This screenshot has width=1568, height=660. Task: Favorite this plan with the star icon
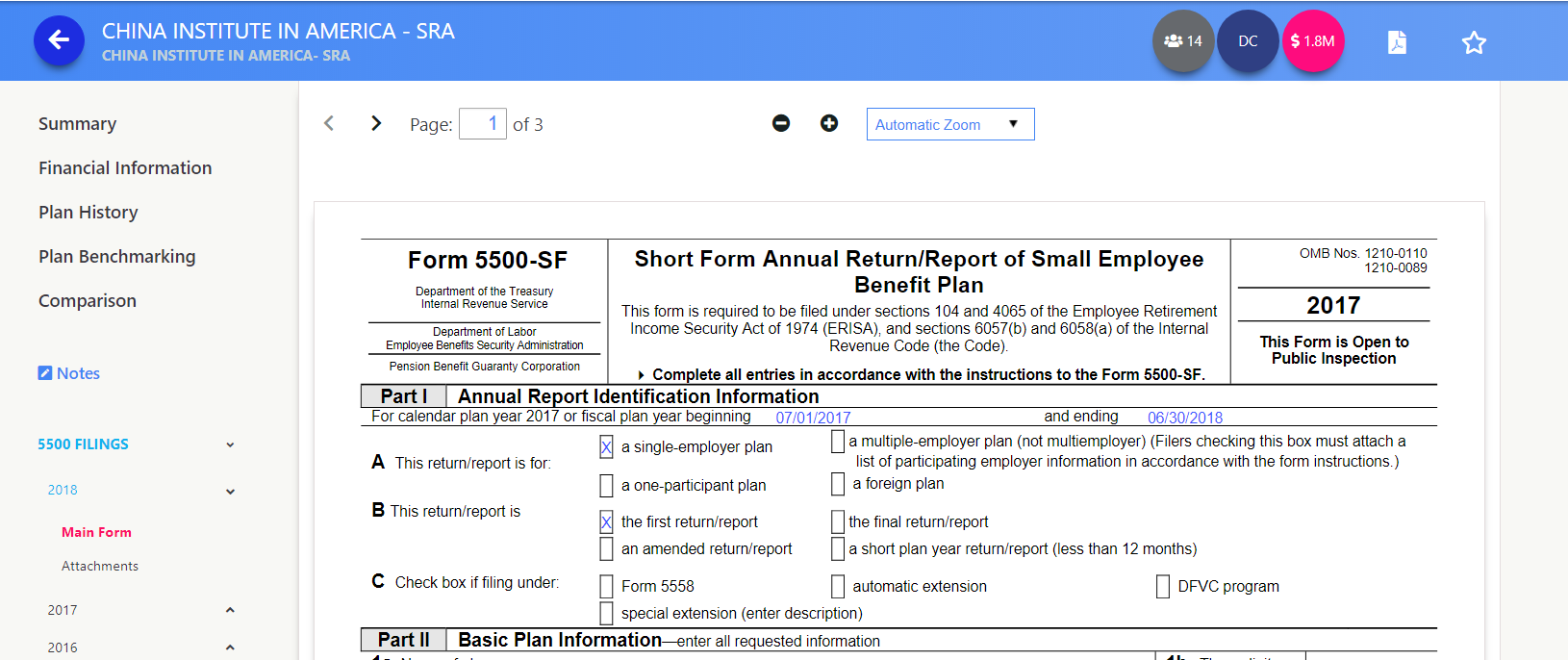point(1474,42)
